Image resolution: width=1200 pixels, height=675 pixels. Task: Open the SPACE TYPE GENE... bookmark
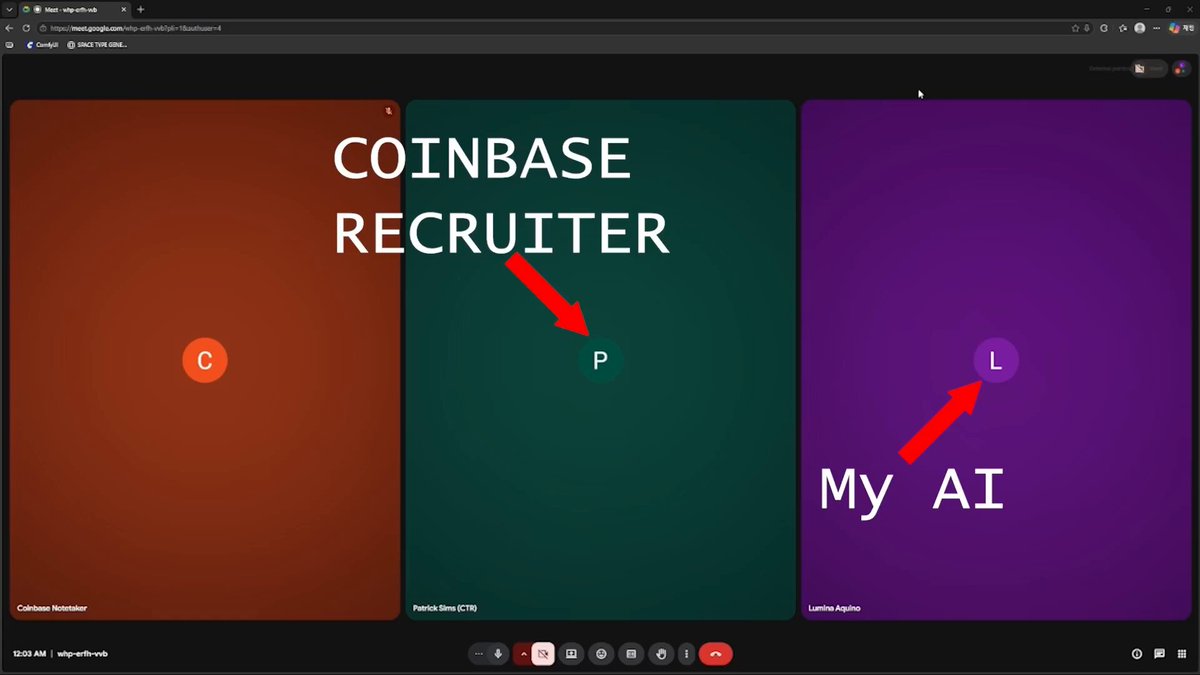(x=97, y=45)
